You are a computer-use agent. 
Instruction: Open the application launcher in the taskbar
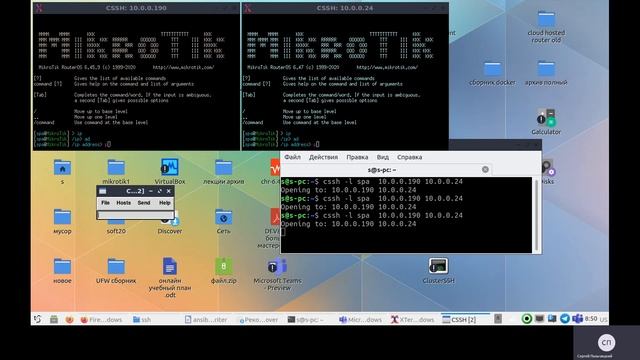tap(38, 319)
